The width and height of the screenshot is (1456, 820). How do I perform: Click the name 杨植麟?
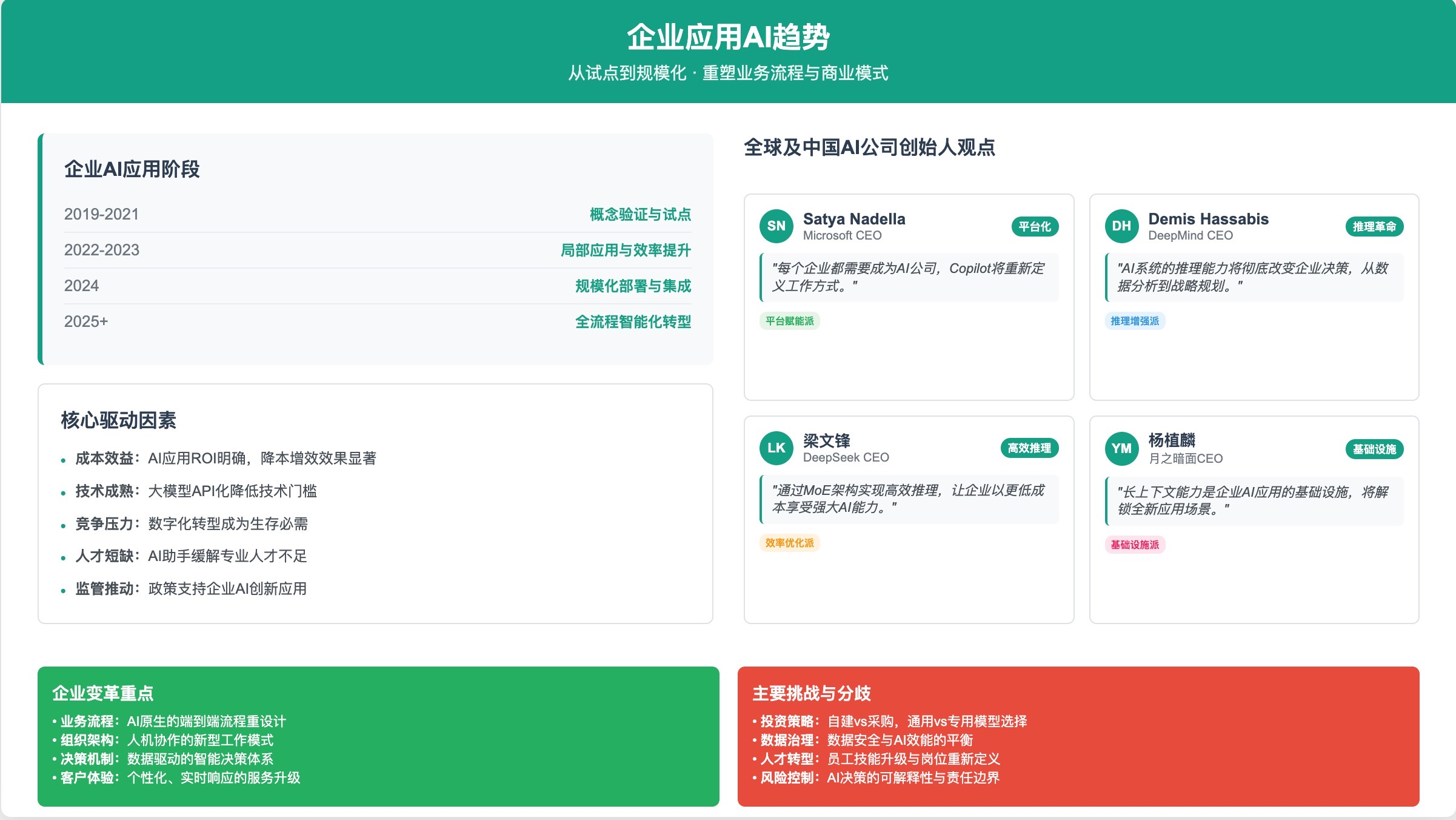(1171, 440)
